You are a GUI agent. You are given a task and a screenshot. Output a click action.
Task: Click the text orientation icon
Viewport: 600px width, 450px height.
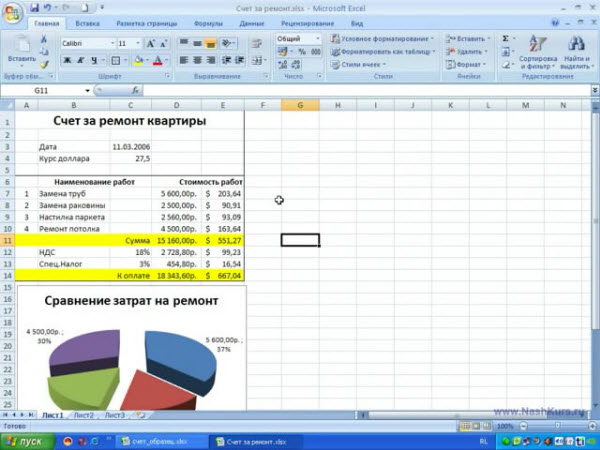pos(227,43)
